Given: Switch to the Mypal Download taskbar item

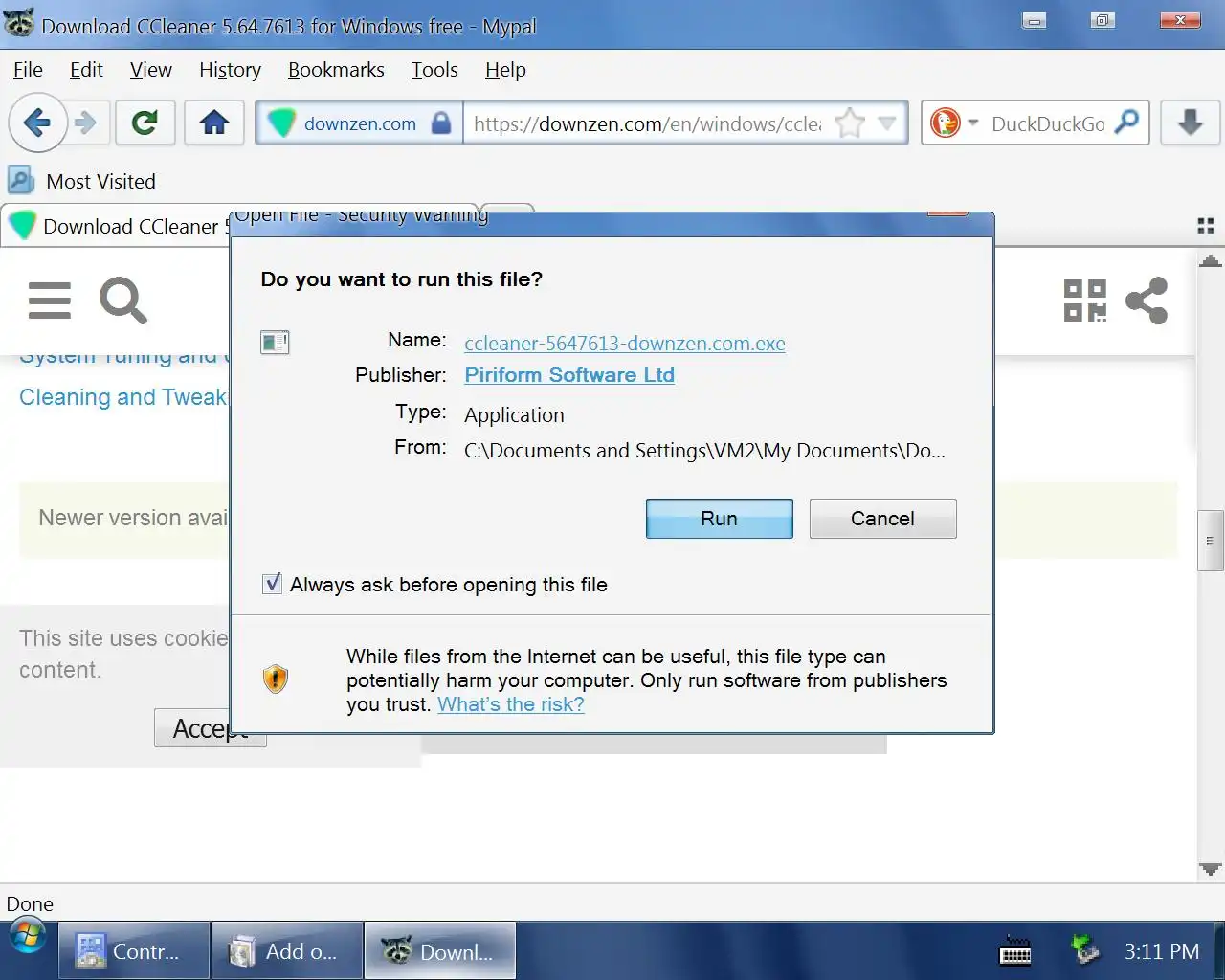Looking at the screenshot, I should pos(440,951).
